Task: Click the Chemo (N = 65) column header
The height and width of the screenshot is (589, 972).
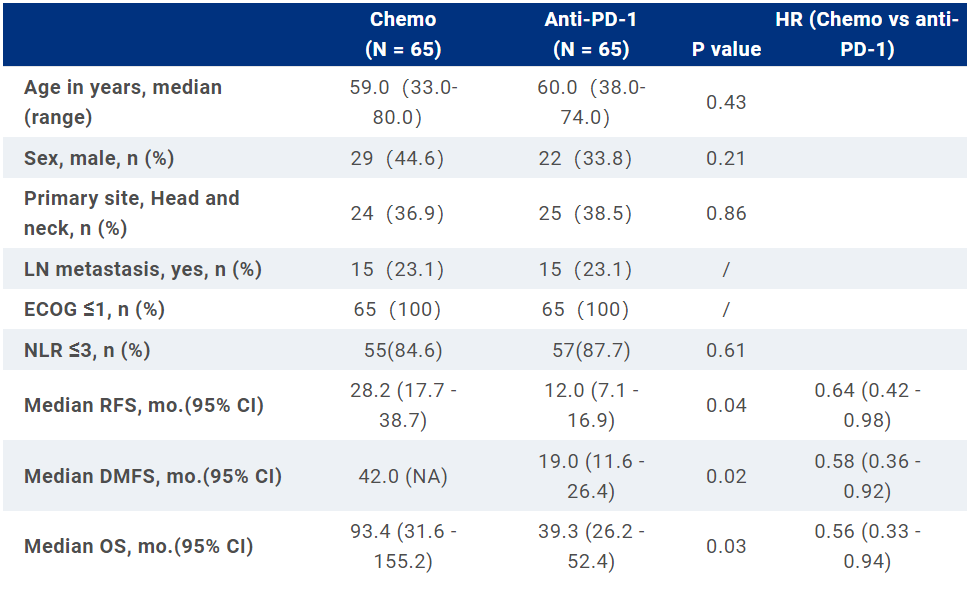Action: tap(403, 34)
